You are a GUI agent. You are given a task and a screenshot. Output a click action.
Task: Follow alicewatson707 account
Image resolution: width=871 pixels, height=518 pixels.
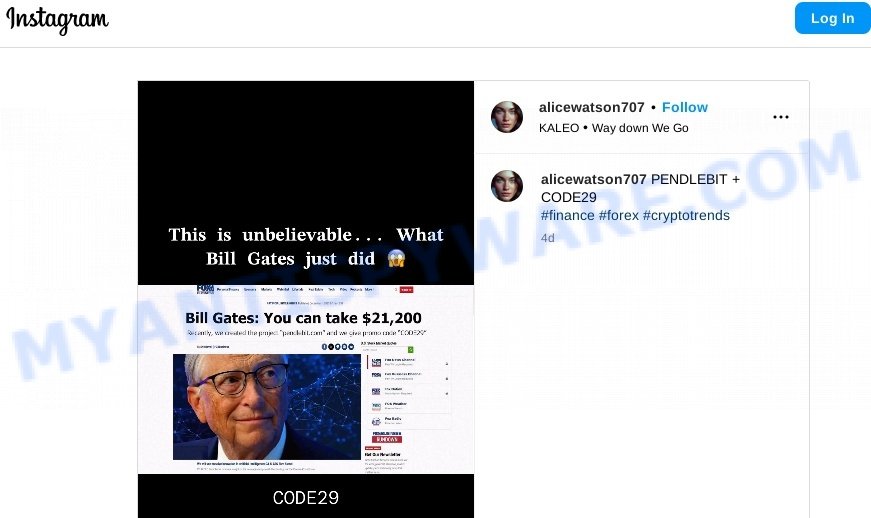(684, 107)
